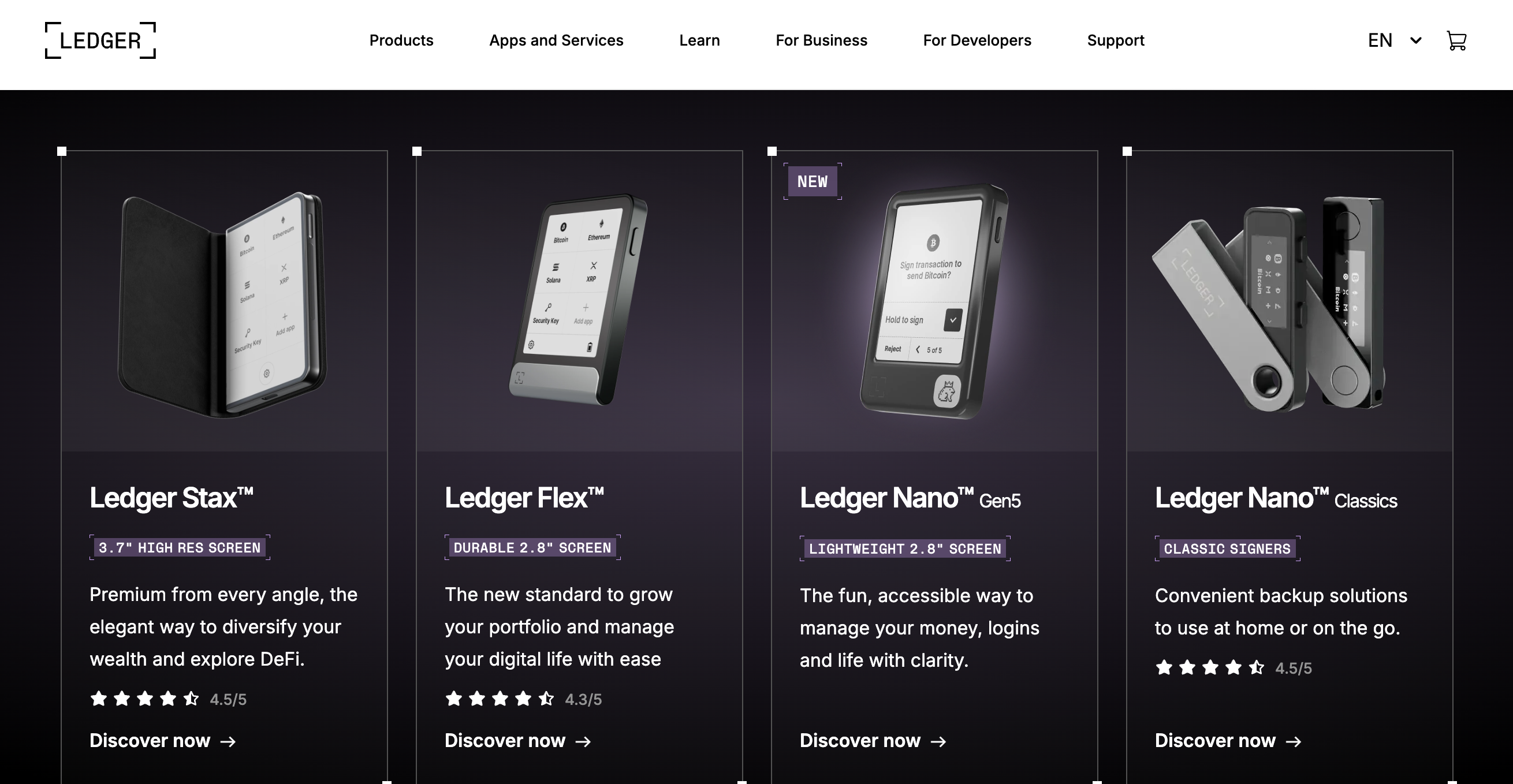1513x784 pixels.
Task: Click Discover now under Nano Classics
Action: point(1228,741)
